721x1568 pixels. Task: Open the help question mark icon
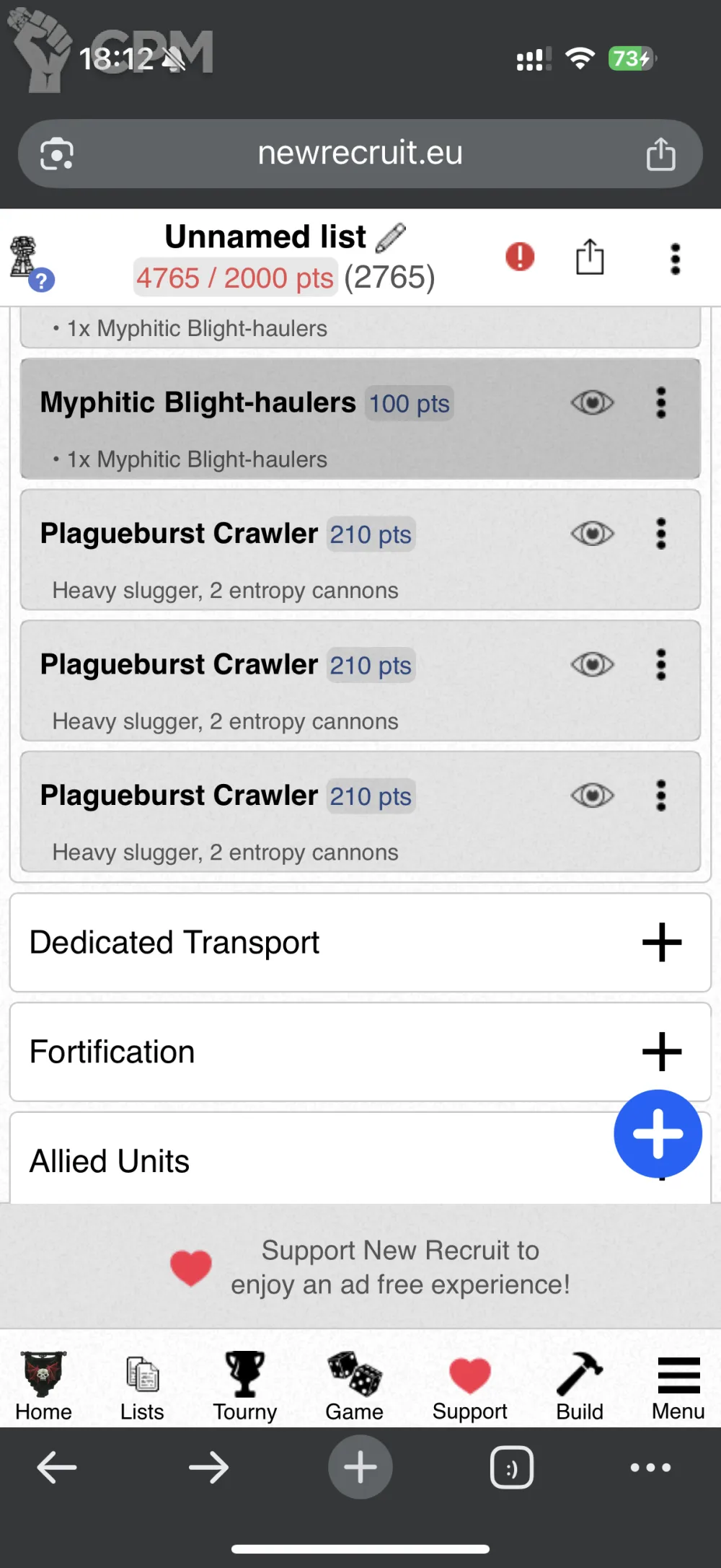click(x=42, y=280)
